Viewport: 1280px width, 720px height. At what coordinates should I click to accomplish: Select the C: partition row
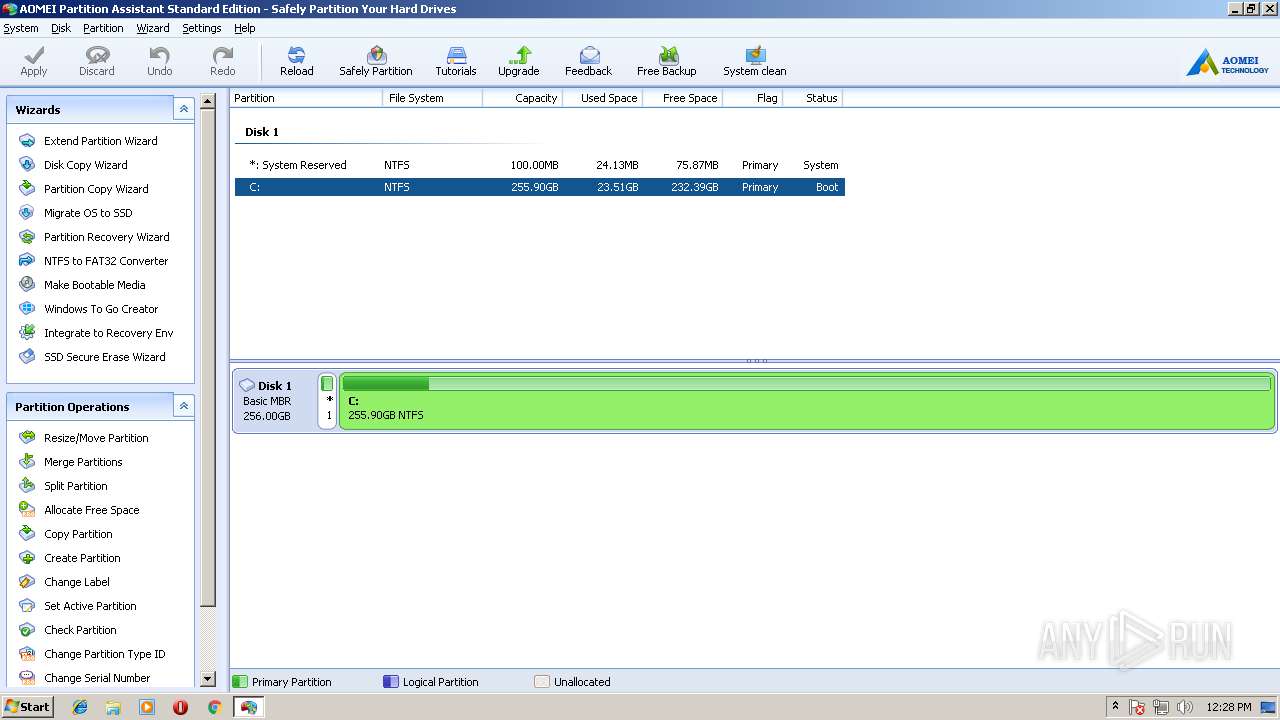tap(540, 187)
